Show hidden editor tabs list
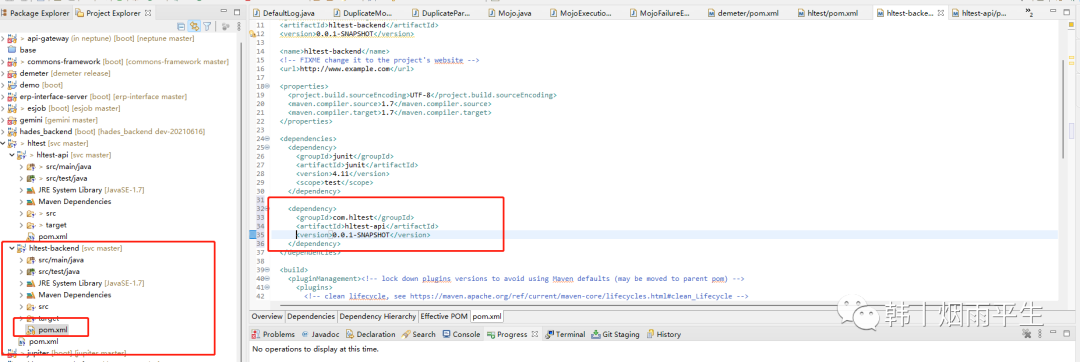 pos(1030,12)
